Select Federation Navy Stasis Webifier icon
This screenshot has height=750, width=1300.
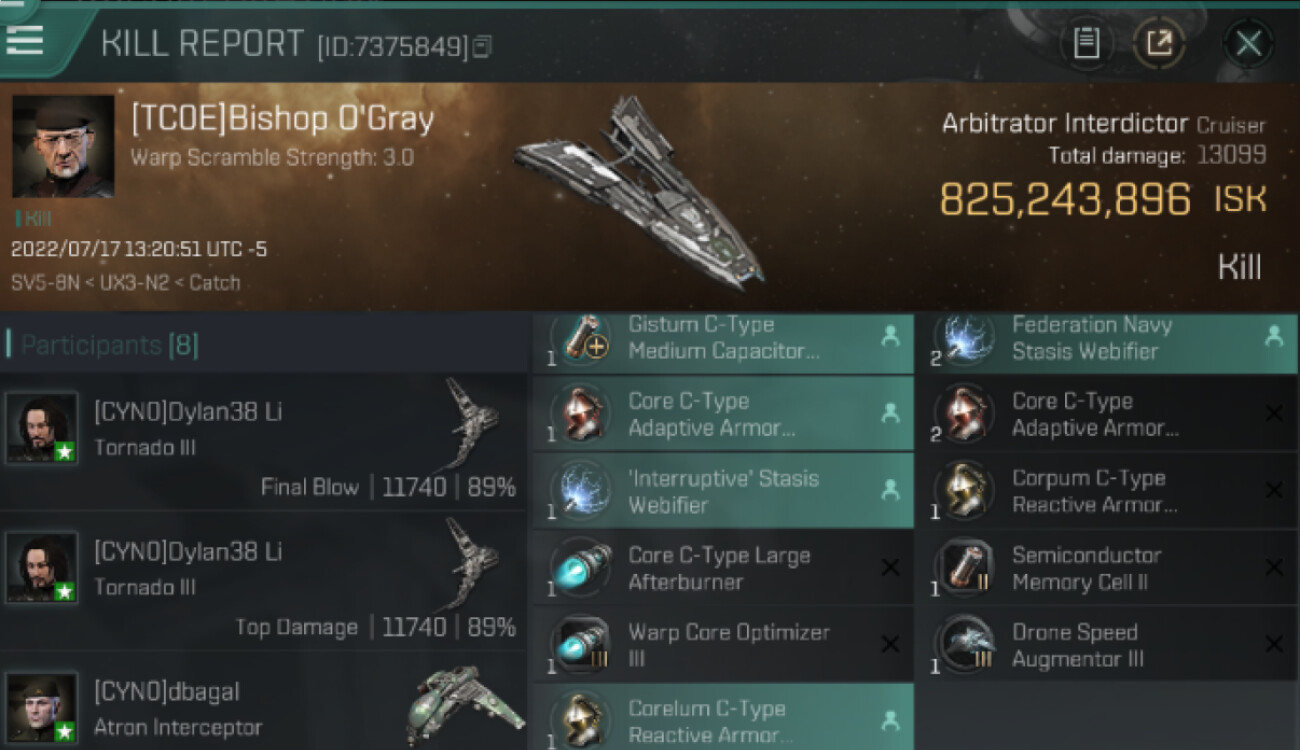click(964, 340)
